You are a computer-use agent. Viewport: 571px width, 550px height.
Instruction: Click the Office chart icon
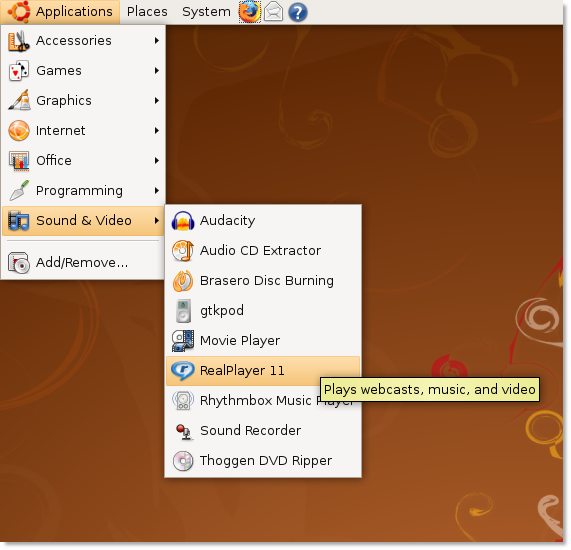[x=19, y=161]
